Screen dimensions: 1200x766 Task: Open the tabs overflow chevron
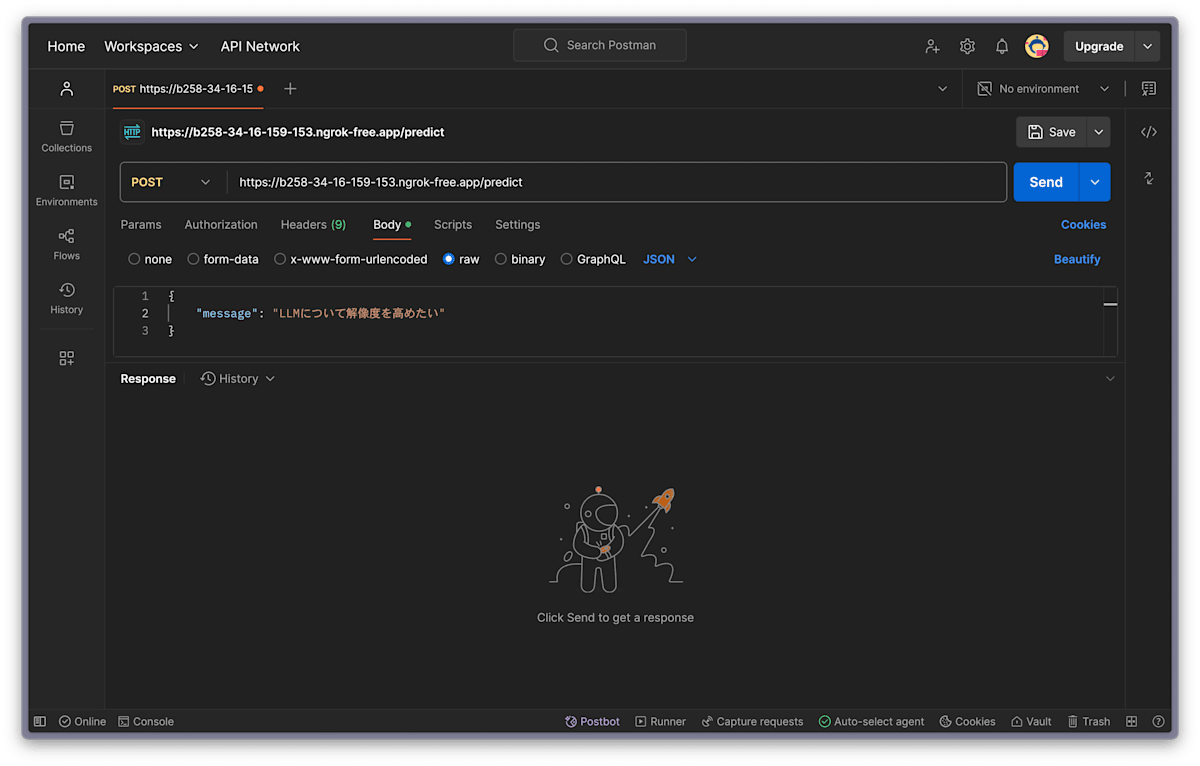[942, 89]
